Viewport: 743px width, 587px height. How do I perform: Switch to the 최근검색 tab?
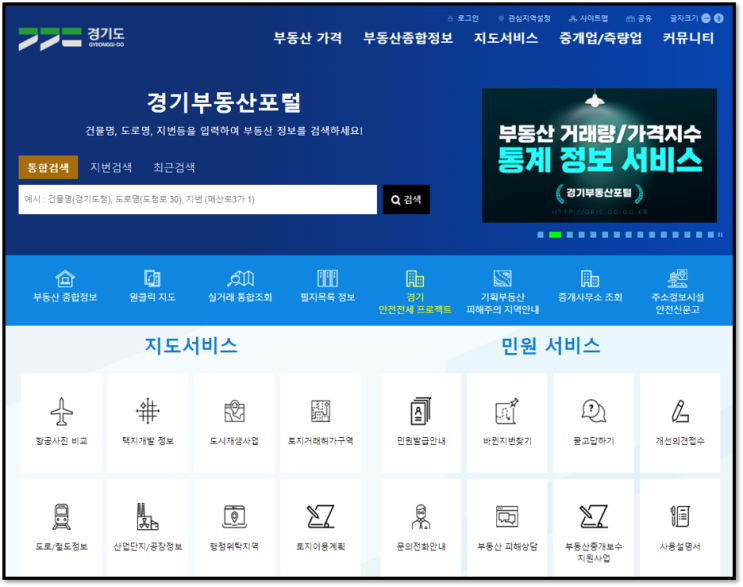[x=174, y=167]
